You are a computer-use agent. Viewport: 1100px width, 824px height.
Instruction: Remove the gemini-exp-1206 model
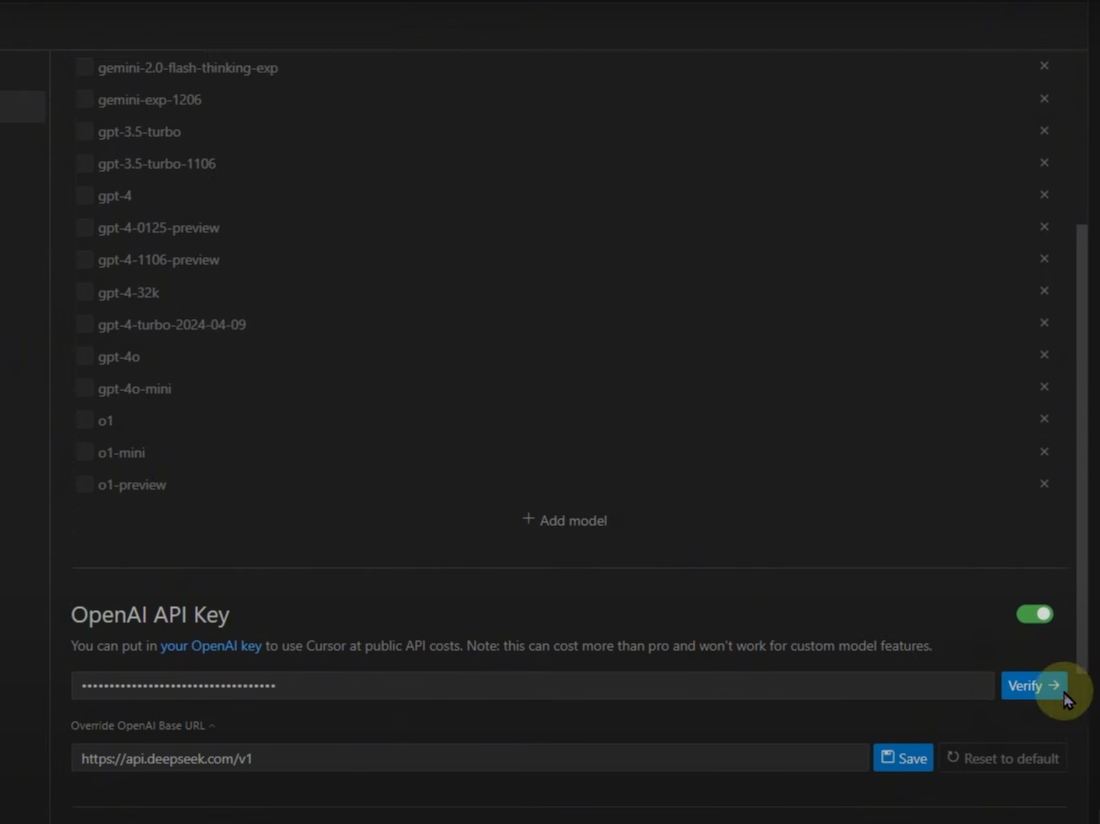pos(1044,99)
